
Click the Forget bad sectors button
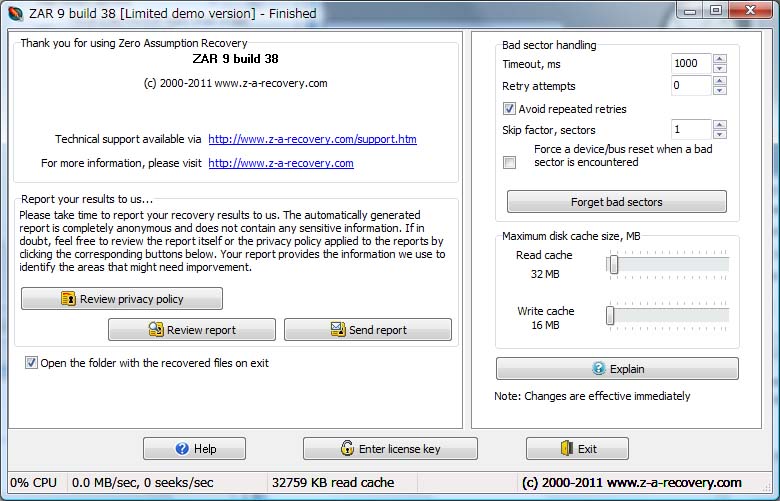click(x=616, y=202)
